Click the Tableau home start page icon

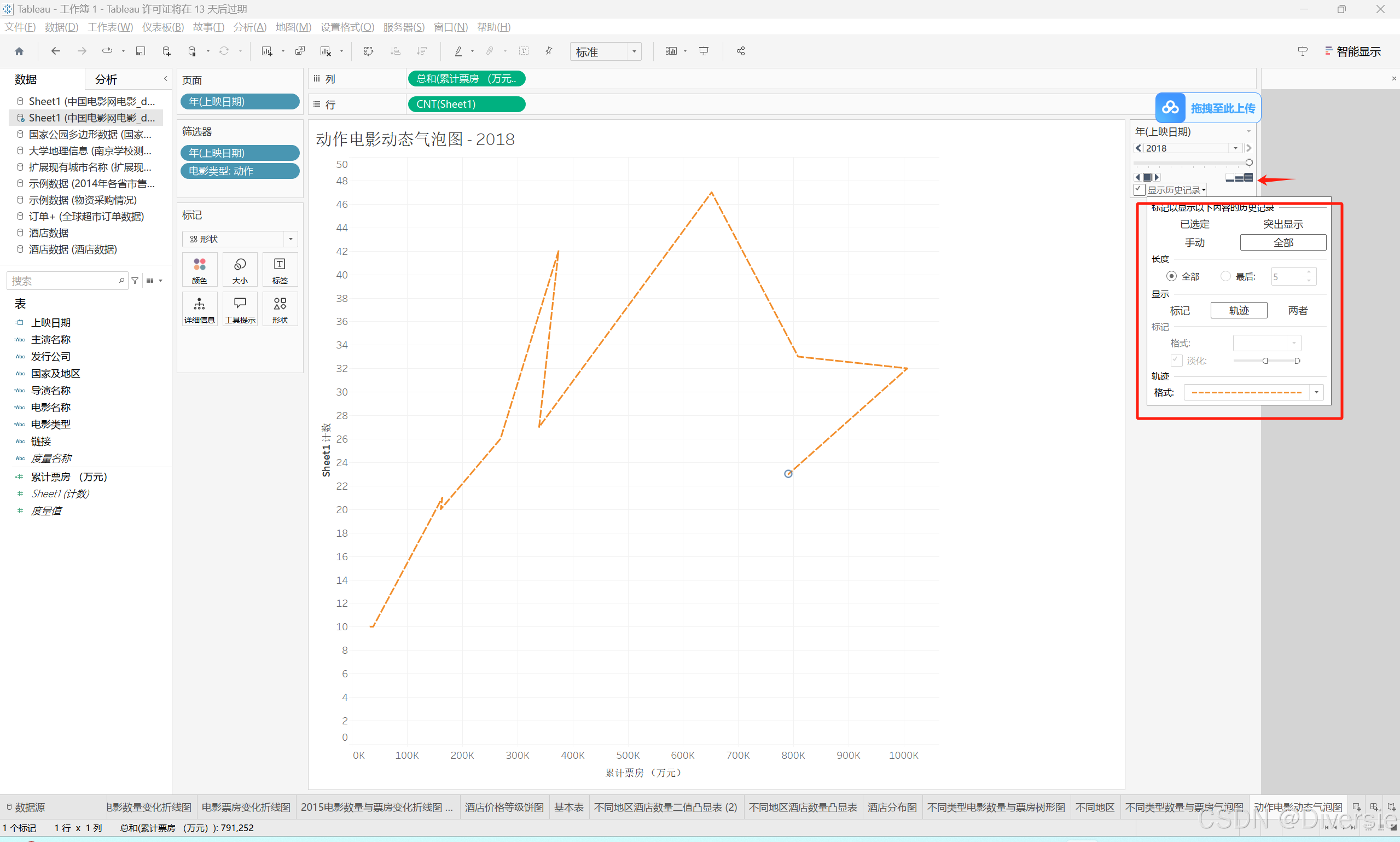tap(19, 51)
